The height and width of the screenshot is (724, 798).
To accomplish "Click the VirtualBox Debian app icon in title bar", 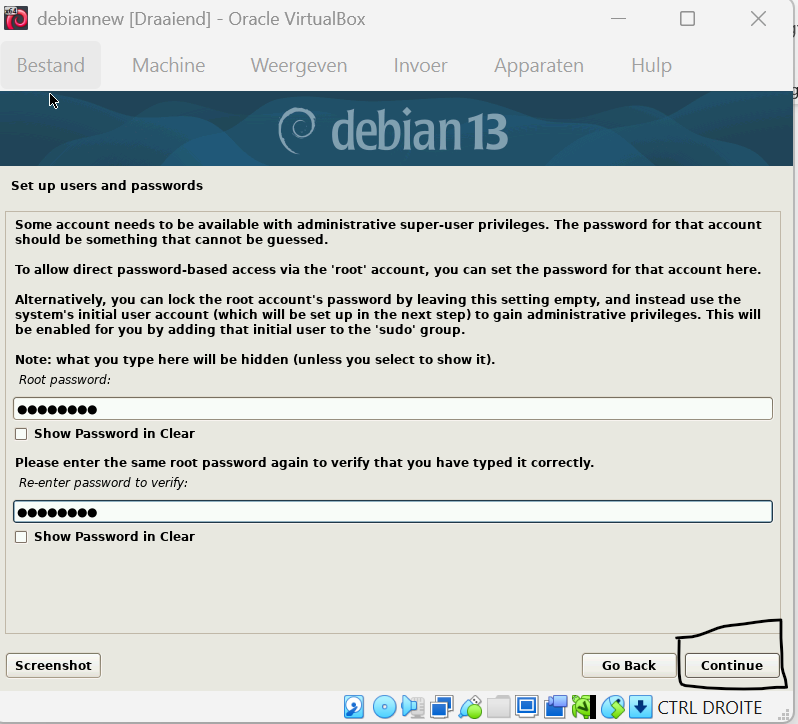I will point(16,19).
